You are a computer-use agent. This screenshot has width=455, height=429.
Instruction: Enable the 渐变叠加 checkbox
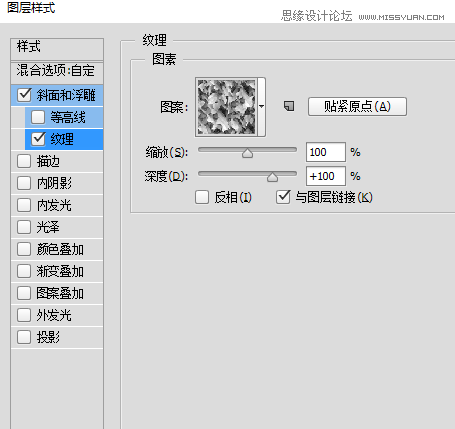coord(24,271)
